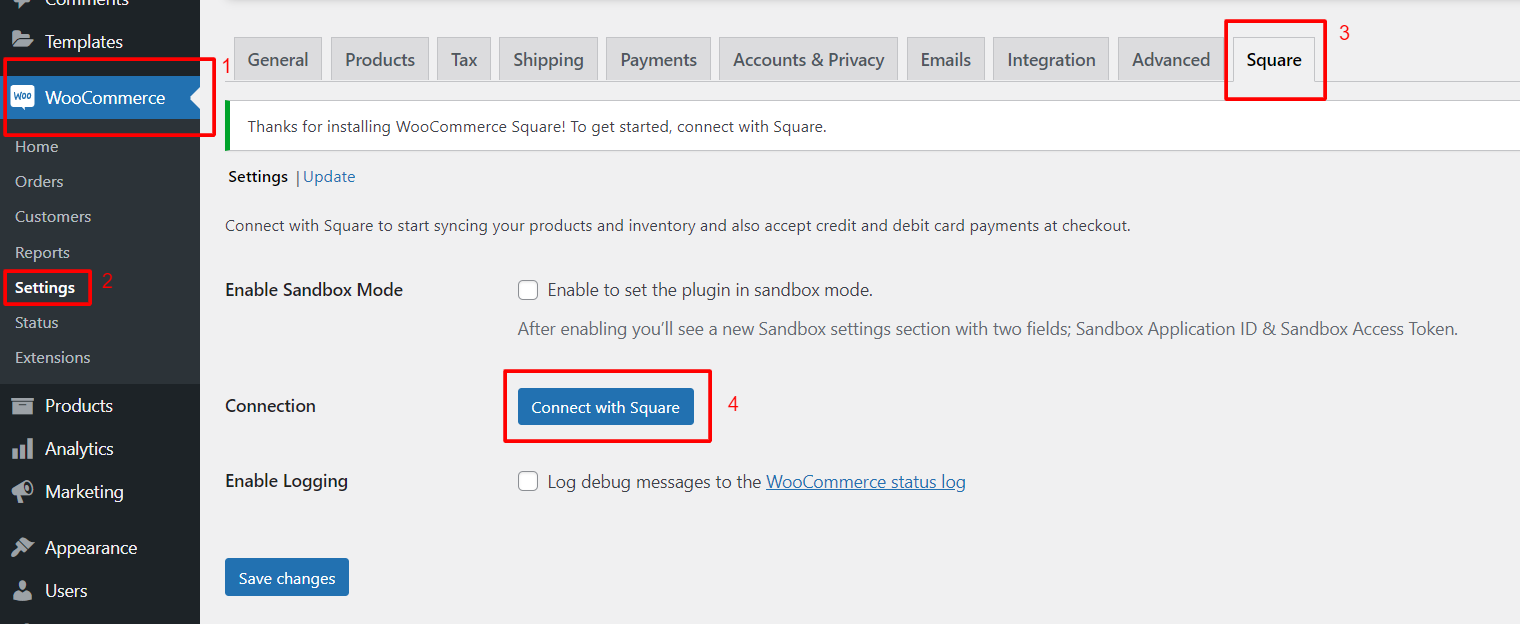This screenshot has width=1520, height=624.
Task: Click the 'Connect with Square to start syncing' description
Action: pyautogui.click(x=678, y=226)
